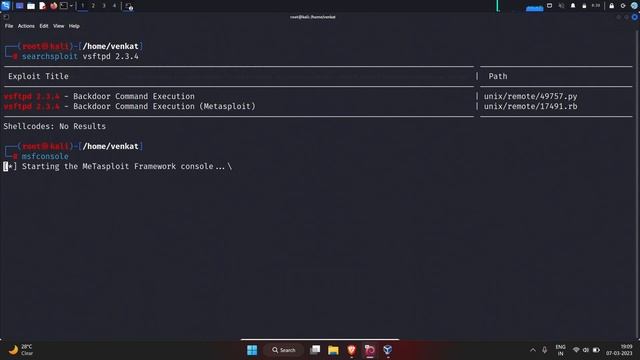Image resolution: width=640 pixels, height=360 pixels.
Task: Click the 'Exploit Title' column header
Action: [38, 76]
